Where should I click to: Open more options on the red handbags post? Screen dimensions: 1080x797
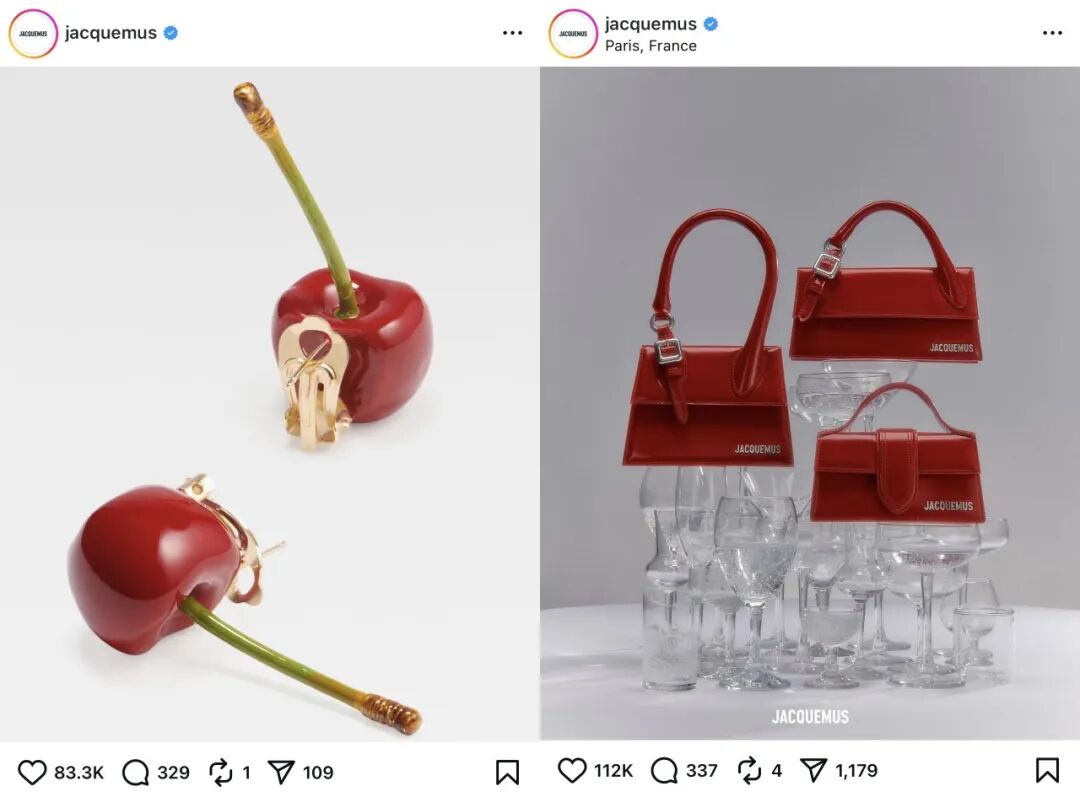[x=1052, y=33]
